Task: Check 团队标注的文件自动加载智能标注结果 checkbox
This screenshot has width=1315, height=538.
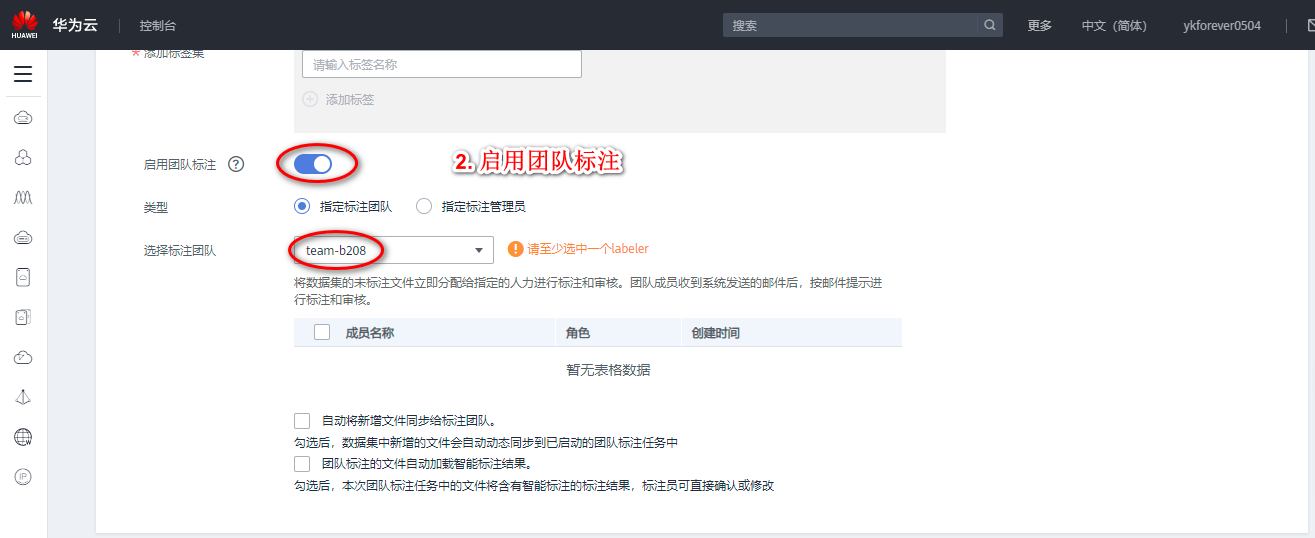Action: coord(302,464)
